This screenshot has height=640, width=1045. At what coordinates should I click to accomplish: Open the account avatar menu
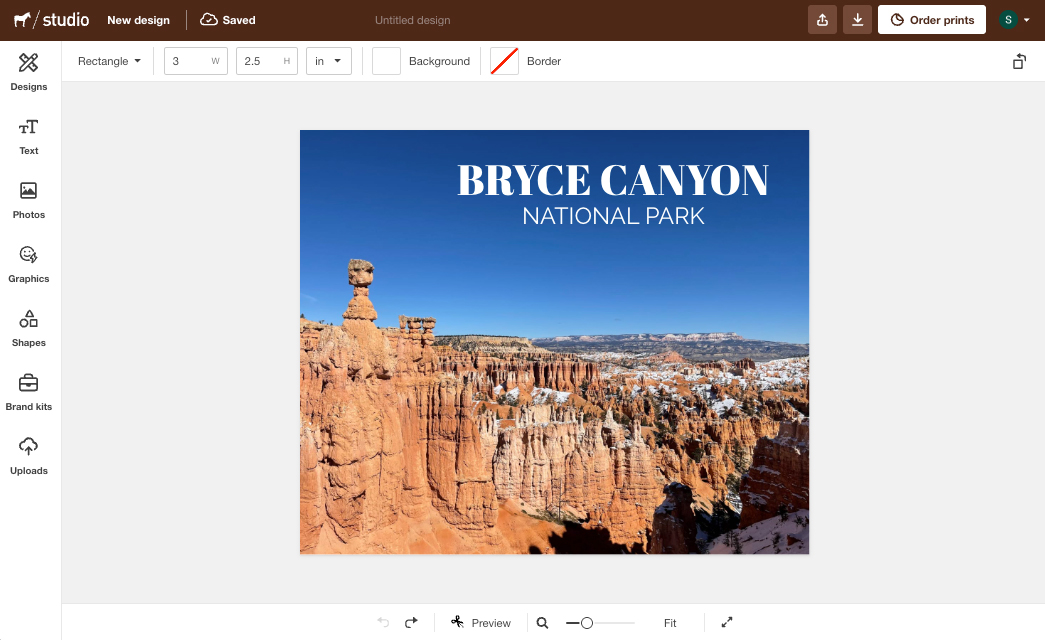point(1012,19)
